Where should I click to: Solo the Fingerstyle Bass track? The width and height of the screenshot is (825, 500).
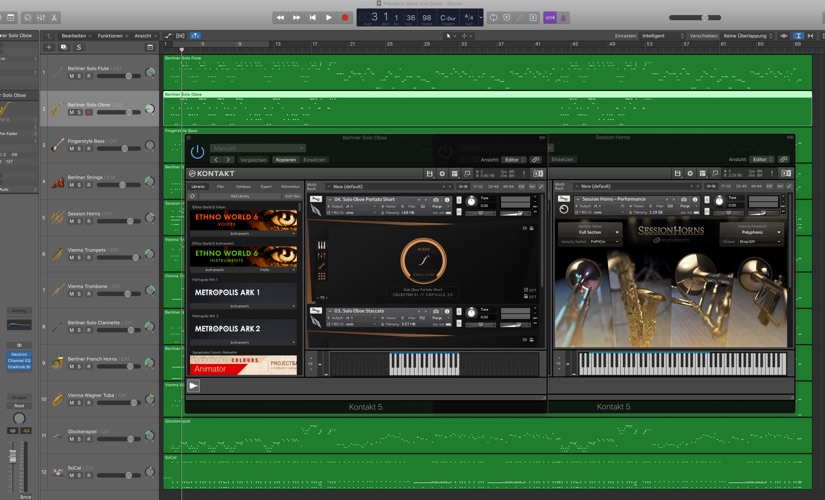(79, 148)
